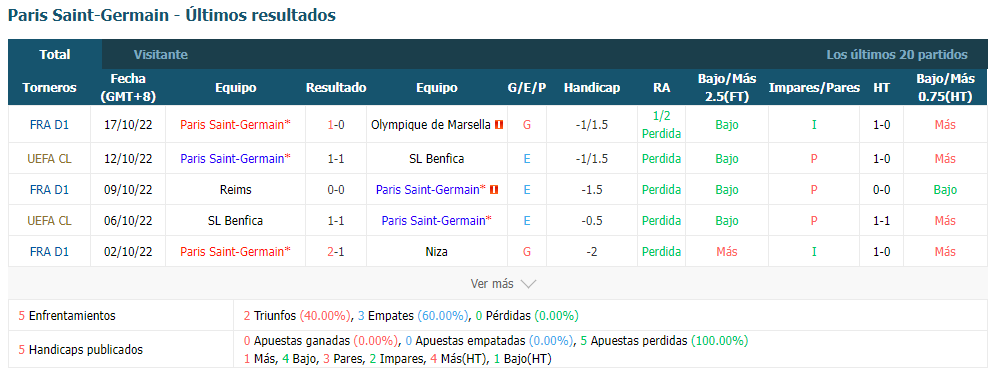The height and width of the screenshot is (375, 998).
Task: Click the Olympique de Marsella team name
Action: [x=431, y=125]
